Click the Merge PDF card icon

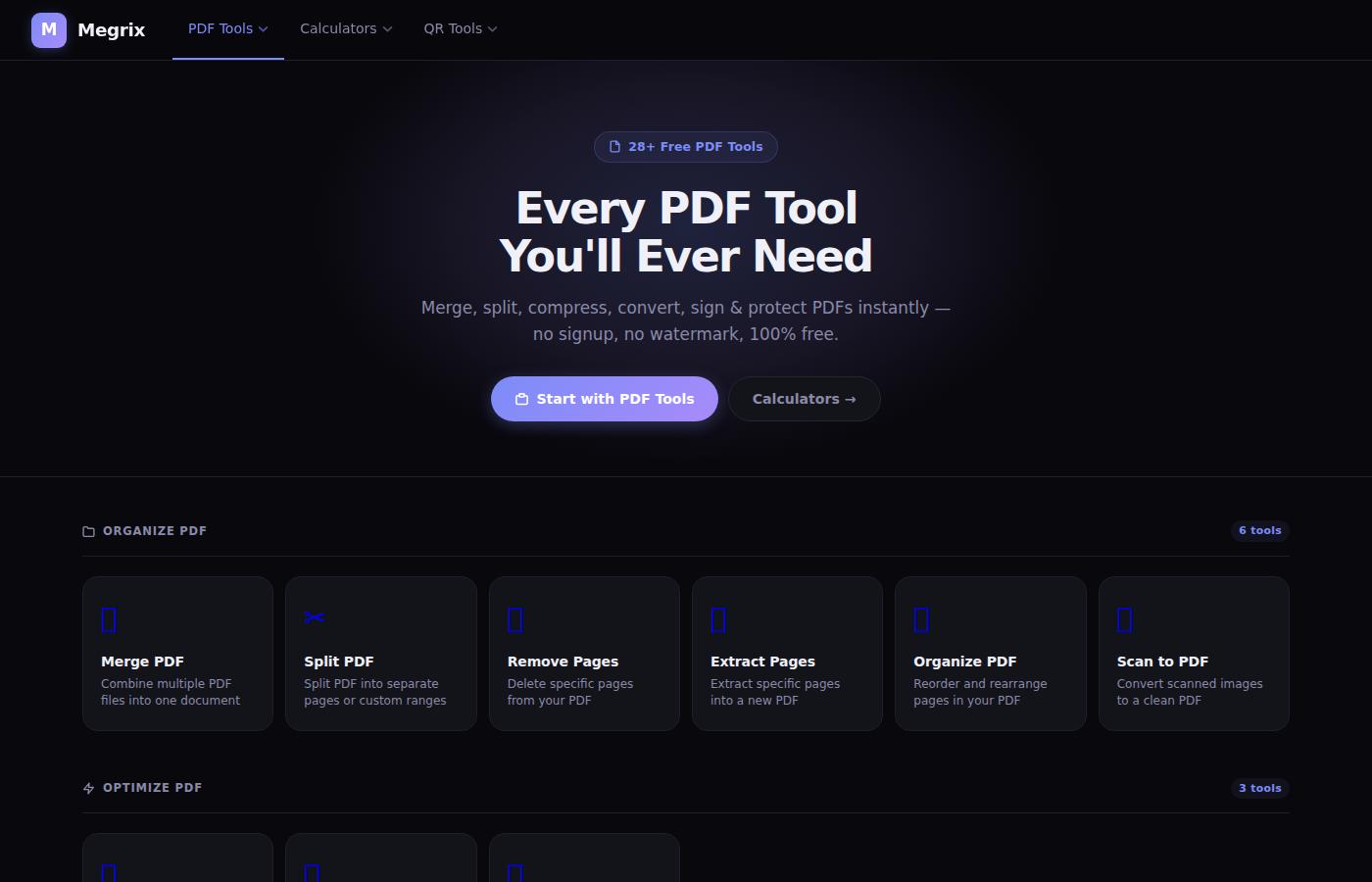pyautogui.click(x=109, y=619)
